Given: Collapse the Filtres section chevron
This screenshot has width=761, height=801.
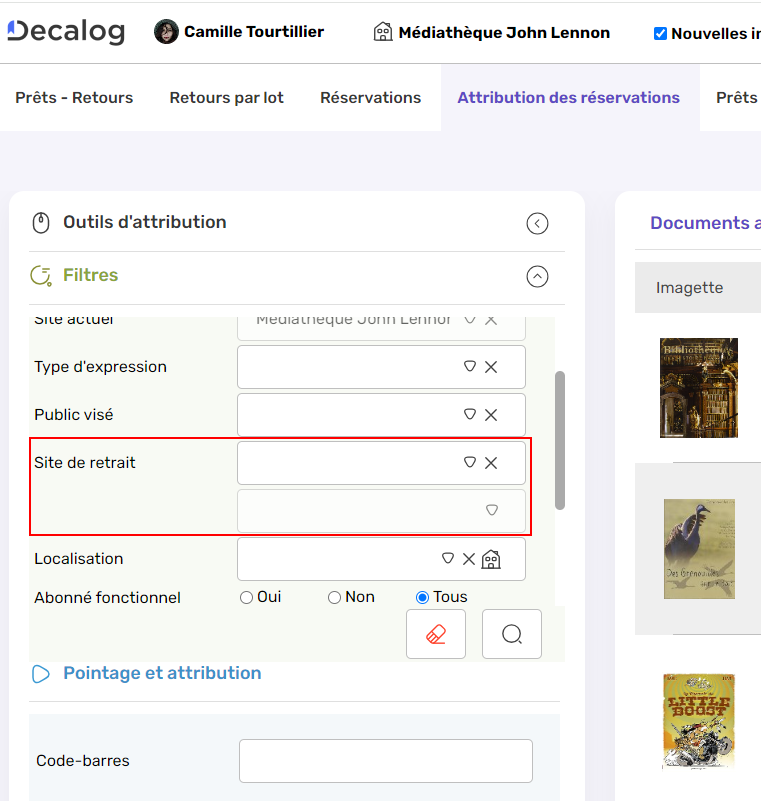Looking at the screenshot, I should pyautogui.click(x=537, y=276).
